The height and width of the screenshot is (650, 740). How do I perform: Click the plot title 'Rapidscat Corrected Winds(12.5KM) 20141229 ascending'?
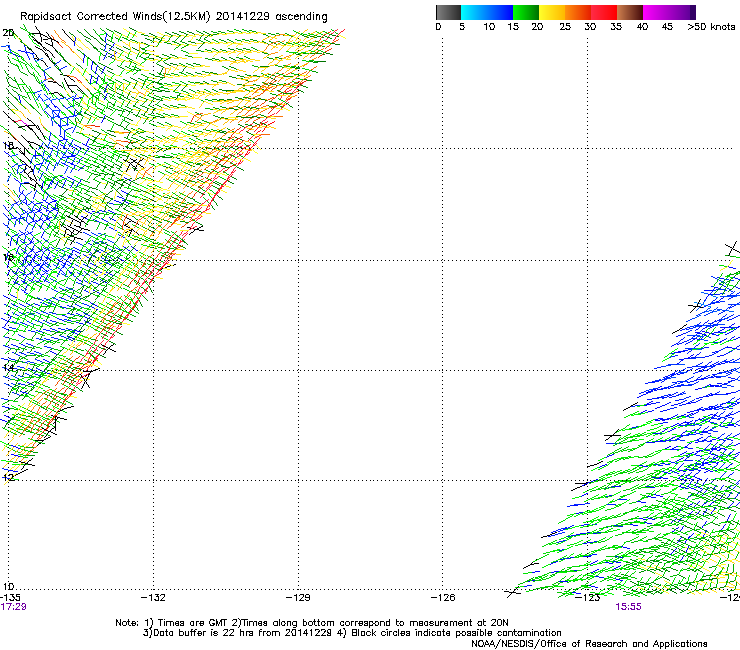coord(174,16)
